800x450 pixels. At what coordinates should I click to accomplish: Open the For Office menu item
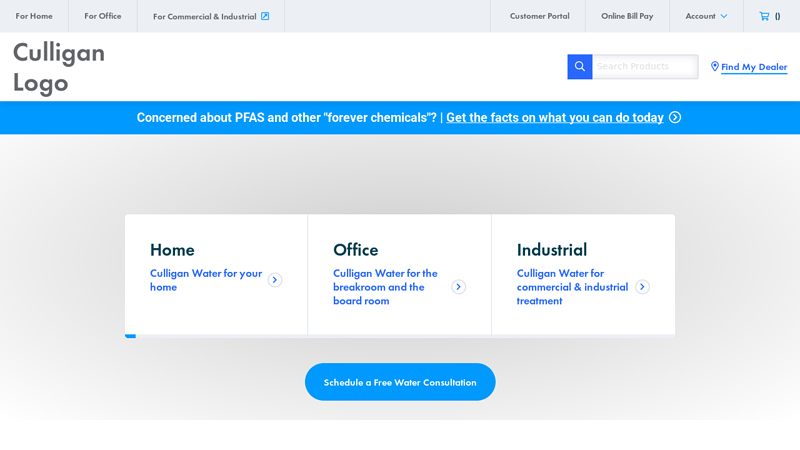103,16
